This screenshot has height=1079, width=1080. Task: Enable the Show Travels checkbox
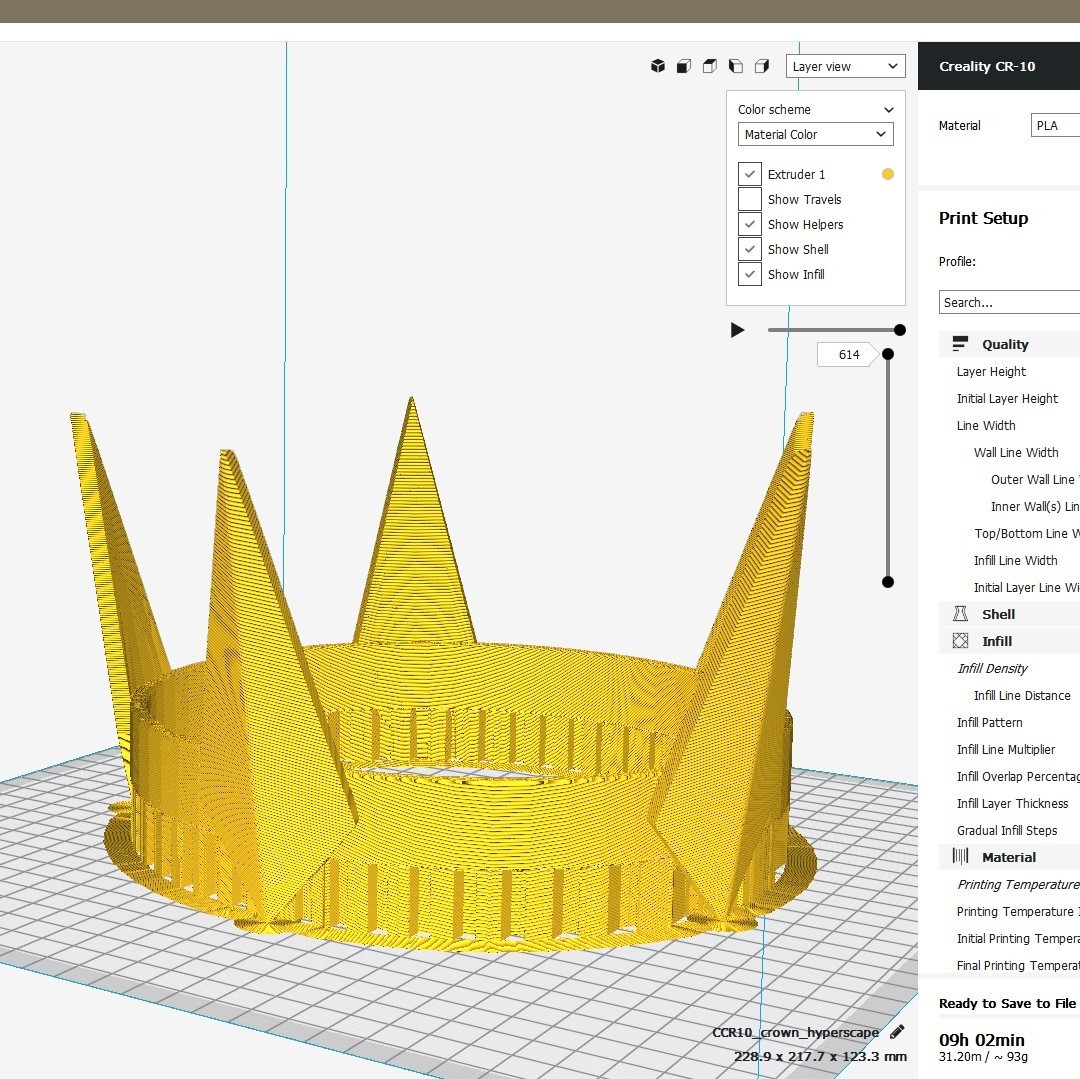point(750,199)
